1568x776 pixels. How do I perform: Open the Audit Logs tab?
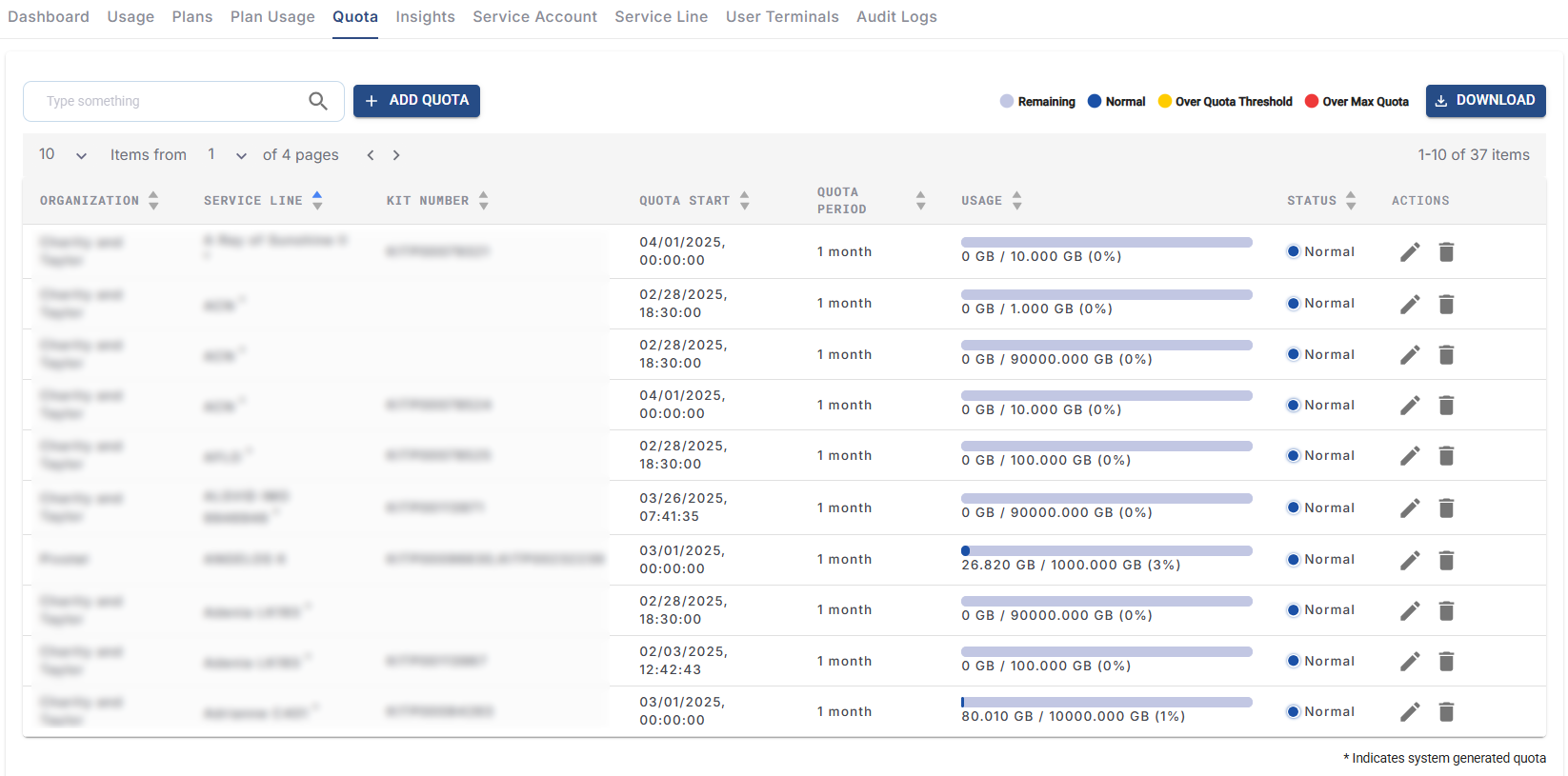coord(896,17)
